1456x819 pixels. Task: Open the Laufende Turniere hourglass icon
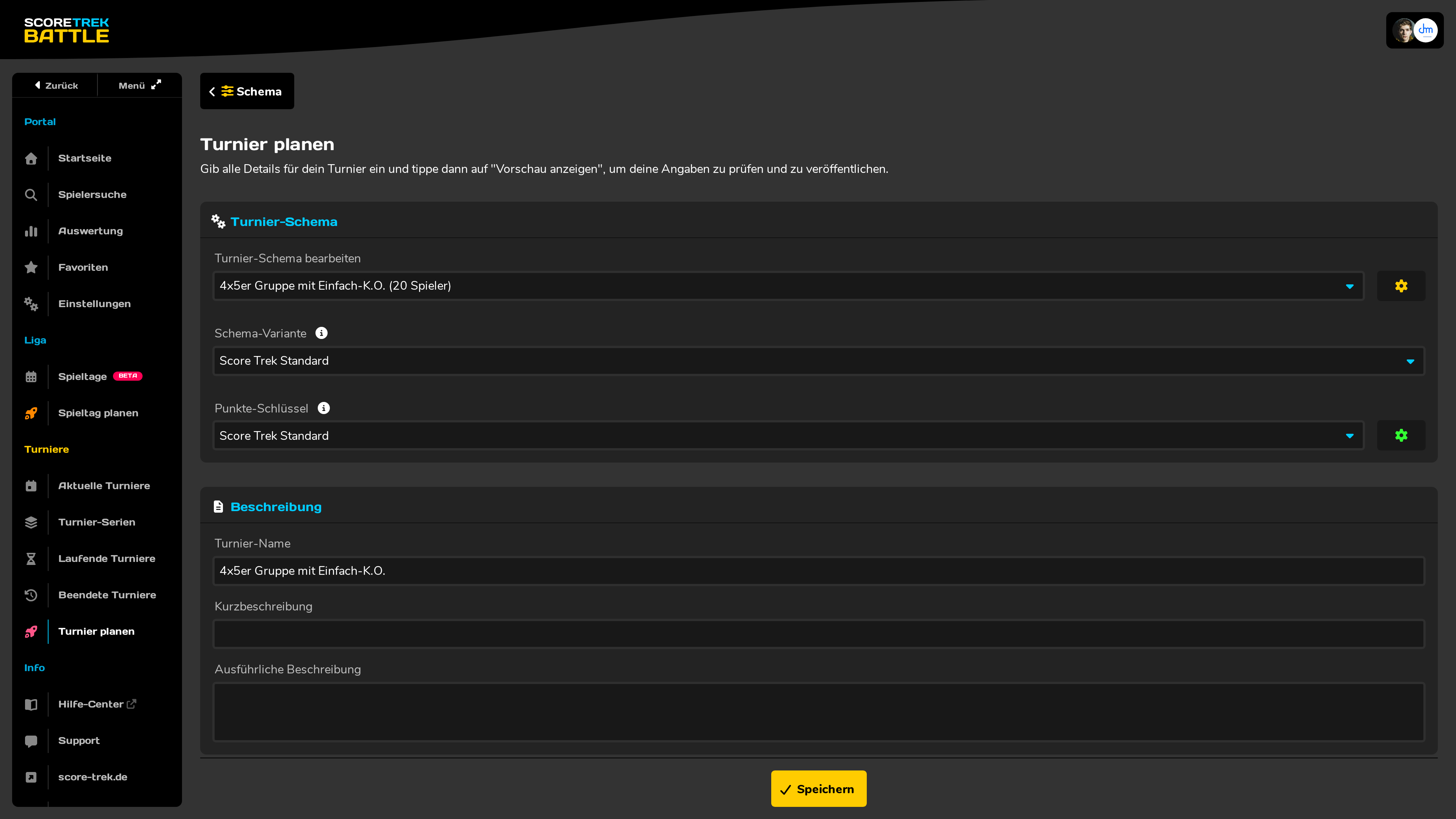[x=31, y=559]
